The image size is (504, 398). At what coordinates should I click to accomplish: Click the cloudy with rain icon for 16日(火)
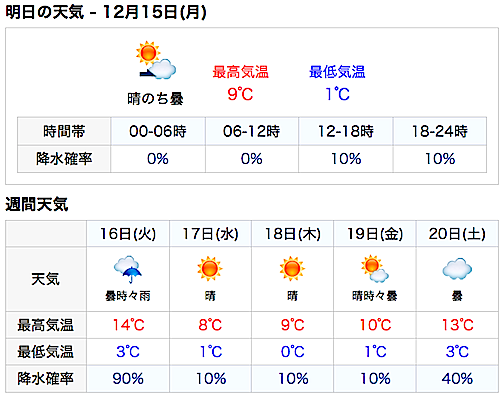pos(128,269)
